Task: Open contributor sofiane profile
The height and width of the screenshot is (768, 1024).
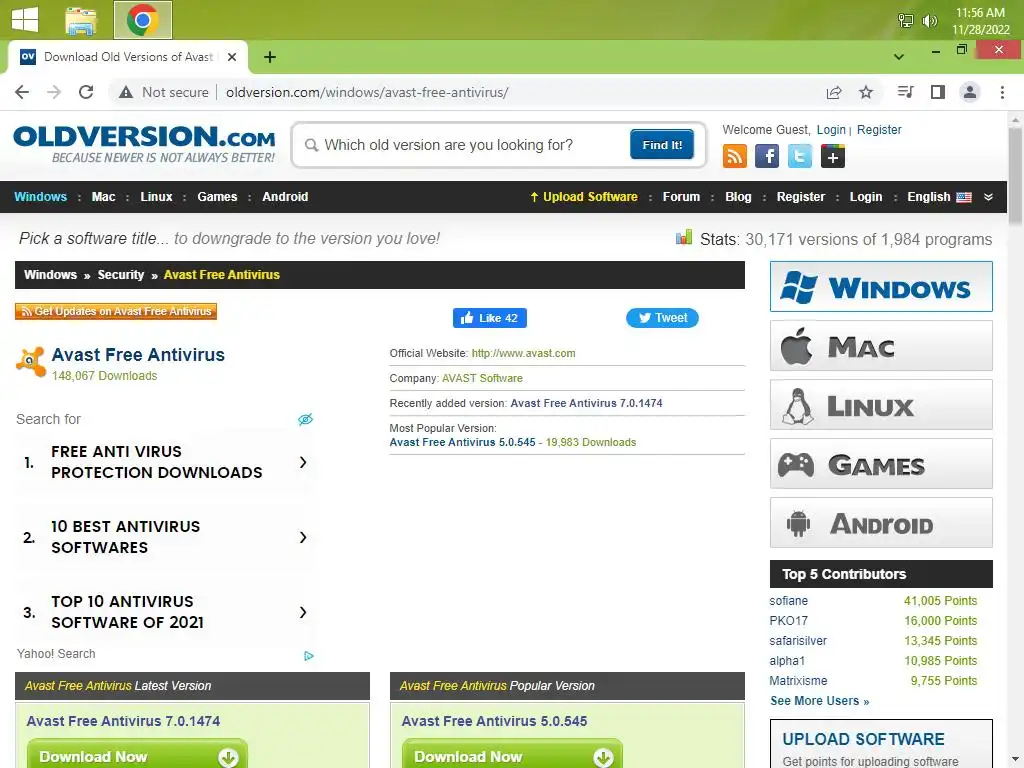Action: pyautogui.click(x=788, y=601)
